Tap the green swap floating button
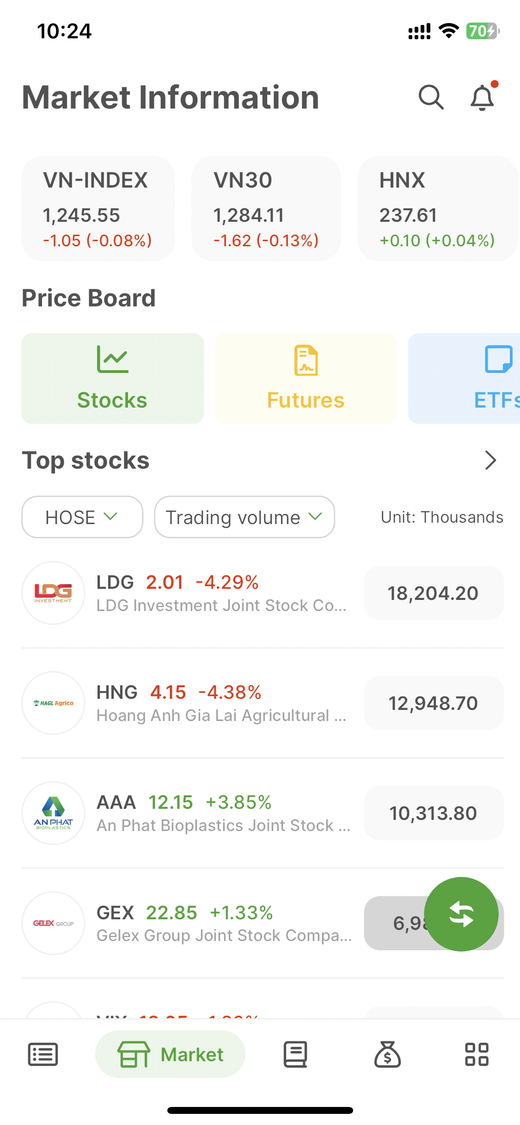Image resolution: width=520 pixels, height=1125 pixels. tap(461, 914)
